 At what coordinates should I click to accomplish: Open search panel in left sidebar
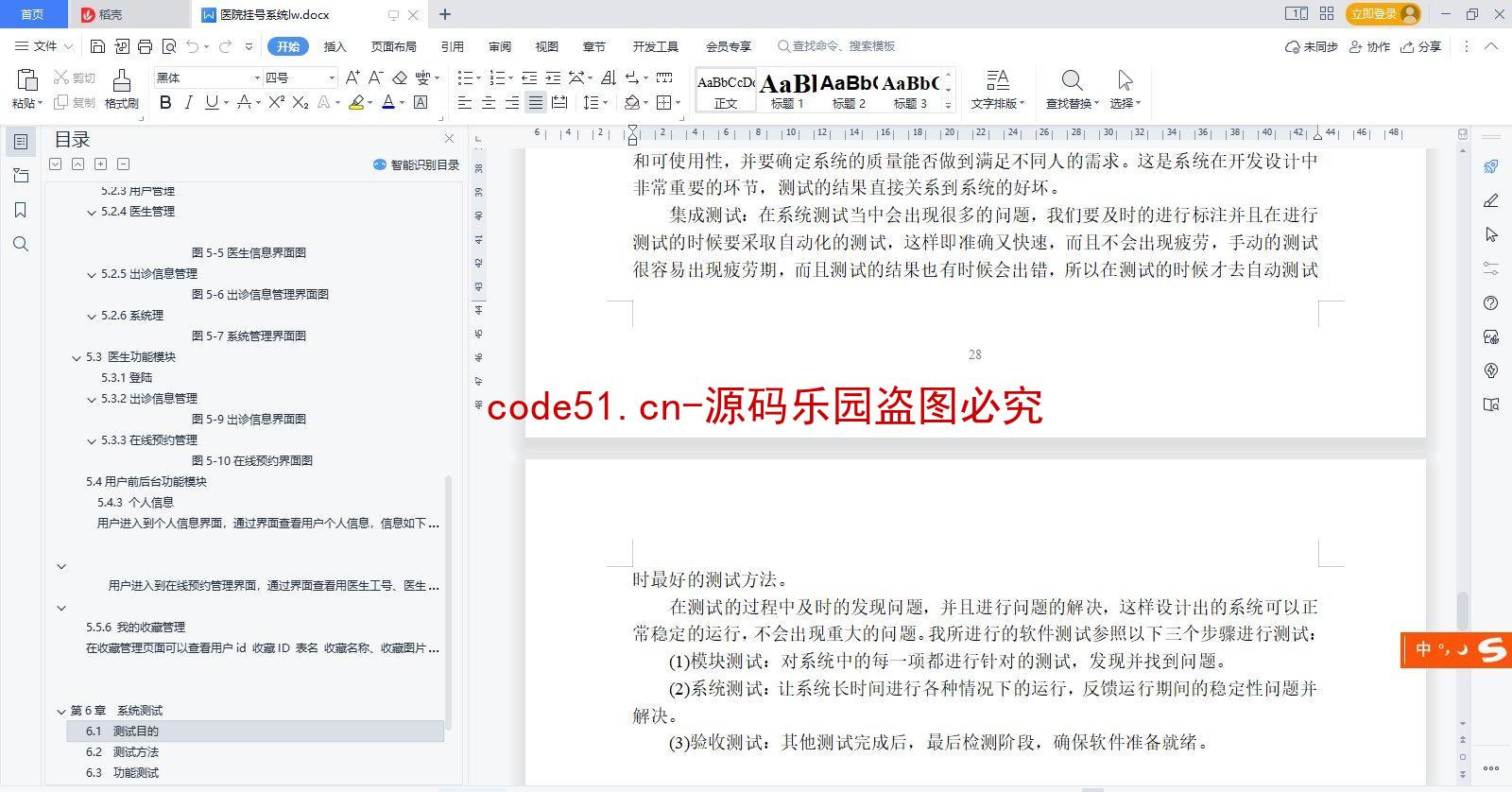(x=21, y=245)
